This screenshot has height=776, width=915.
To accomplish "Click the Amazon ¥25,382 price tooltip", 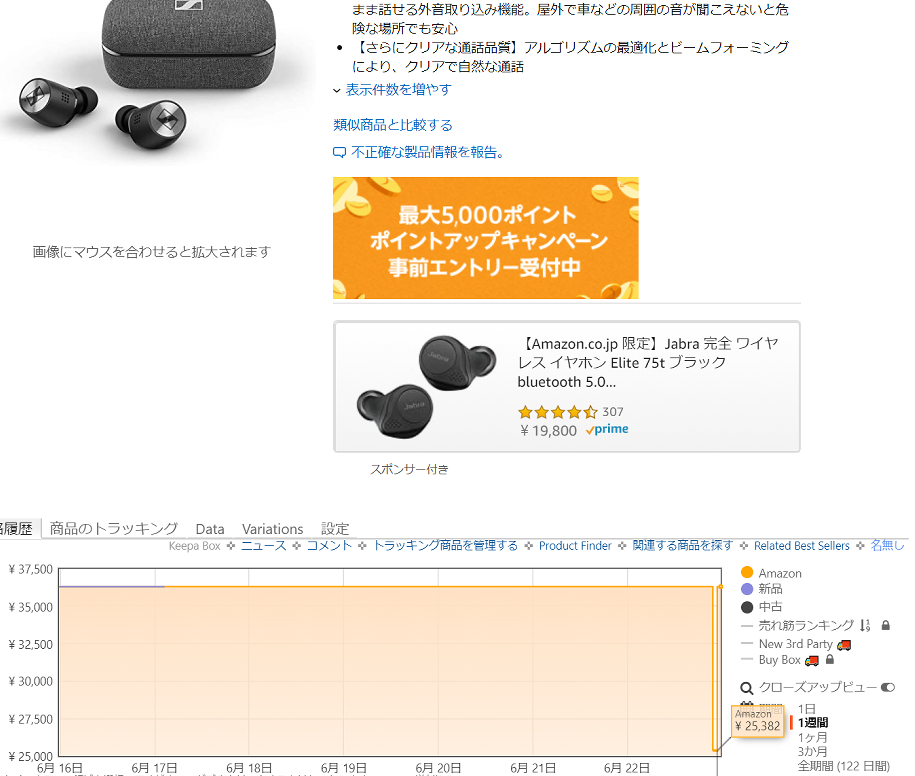I will tap(757, 721).
